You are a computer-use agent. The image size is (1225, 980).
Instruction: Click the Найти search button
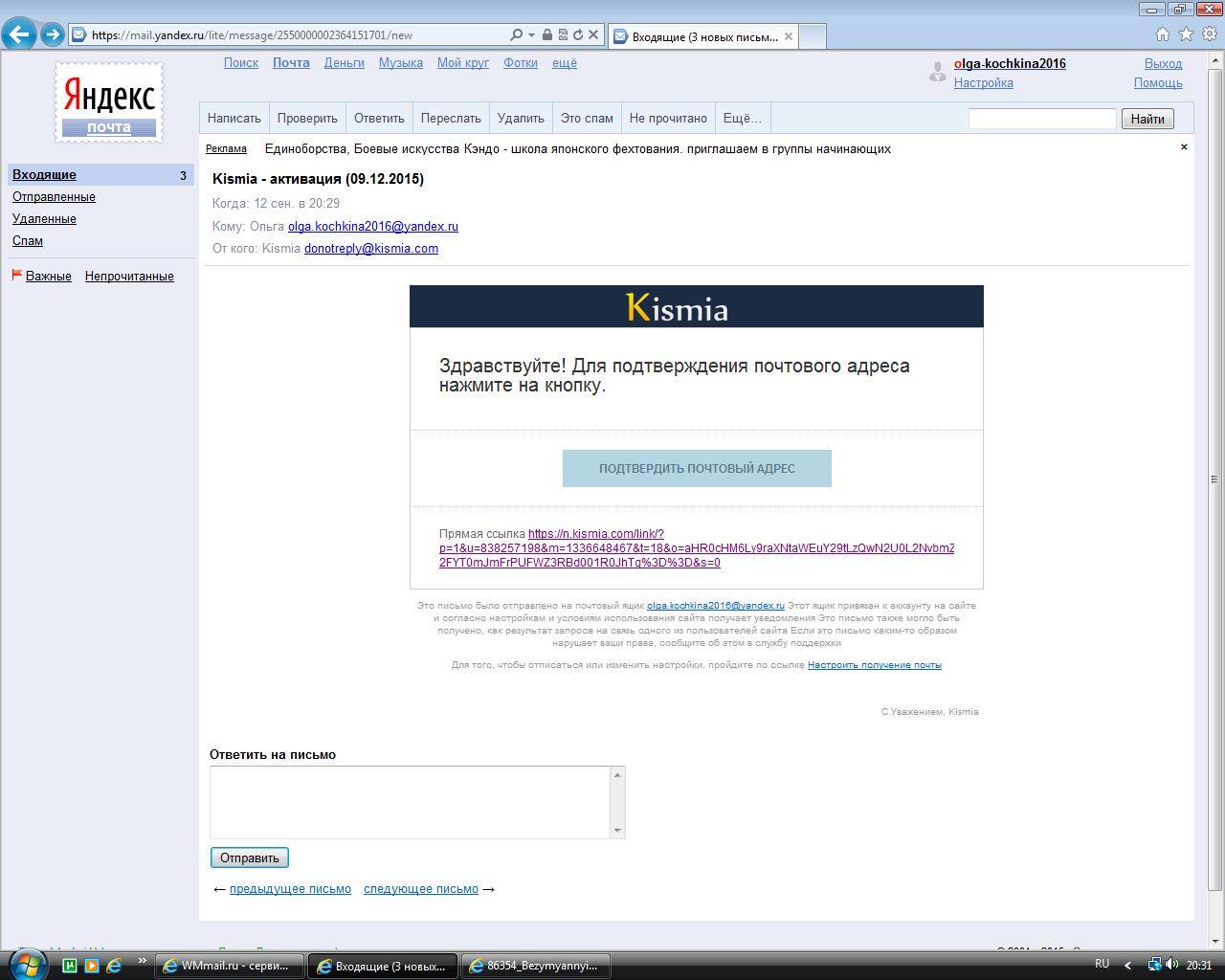coord(1147,119)
